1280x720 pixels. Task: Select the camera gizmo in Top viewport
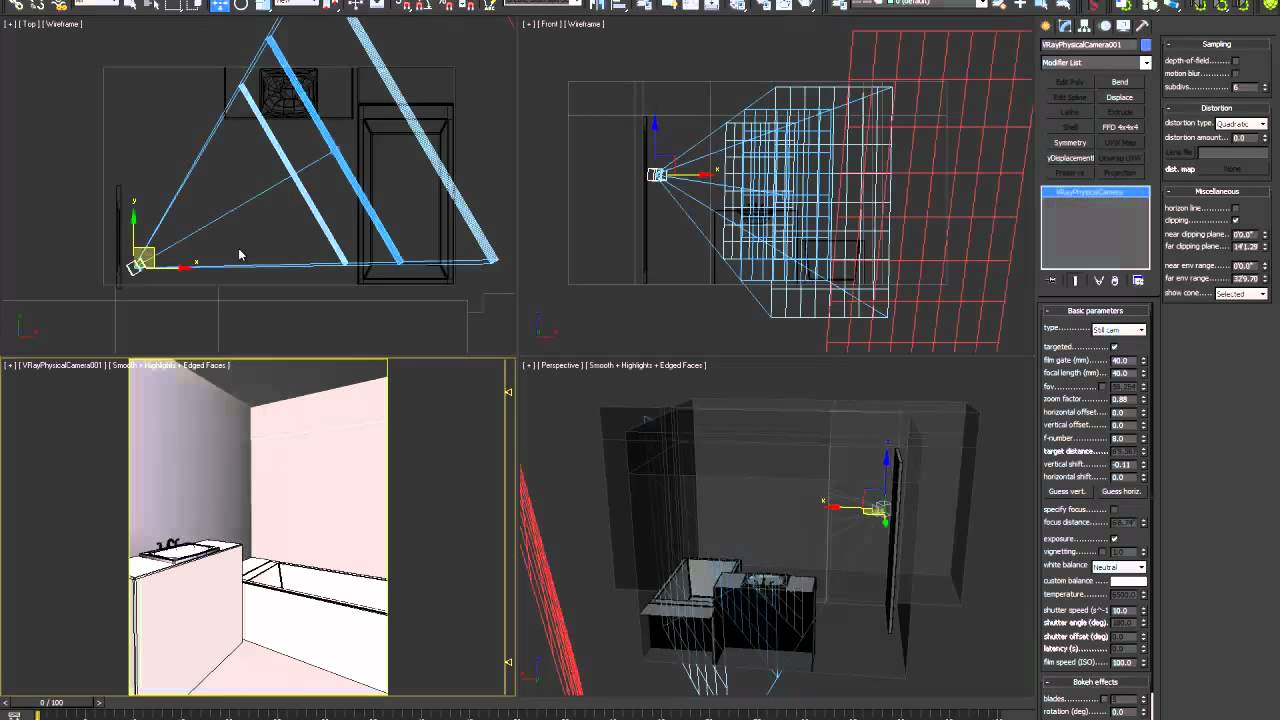[137, 265]
